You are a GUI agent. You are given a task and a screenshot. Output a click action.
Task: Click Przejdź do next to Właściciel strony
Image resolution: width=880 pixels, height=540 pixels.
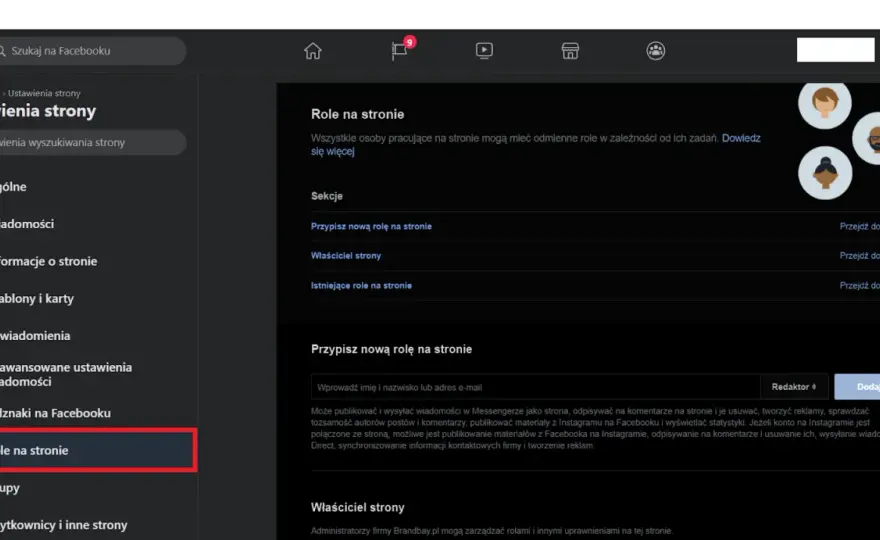[860, 256]
